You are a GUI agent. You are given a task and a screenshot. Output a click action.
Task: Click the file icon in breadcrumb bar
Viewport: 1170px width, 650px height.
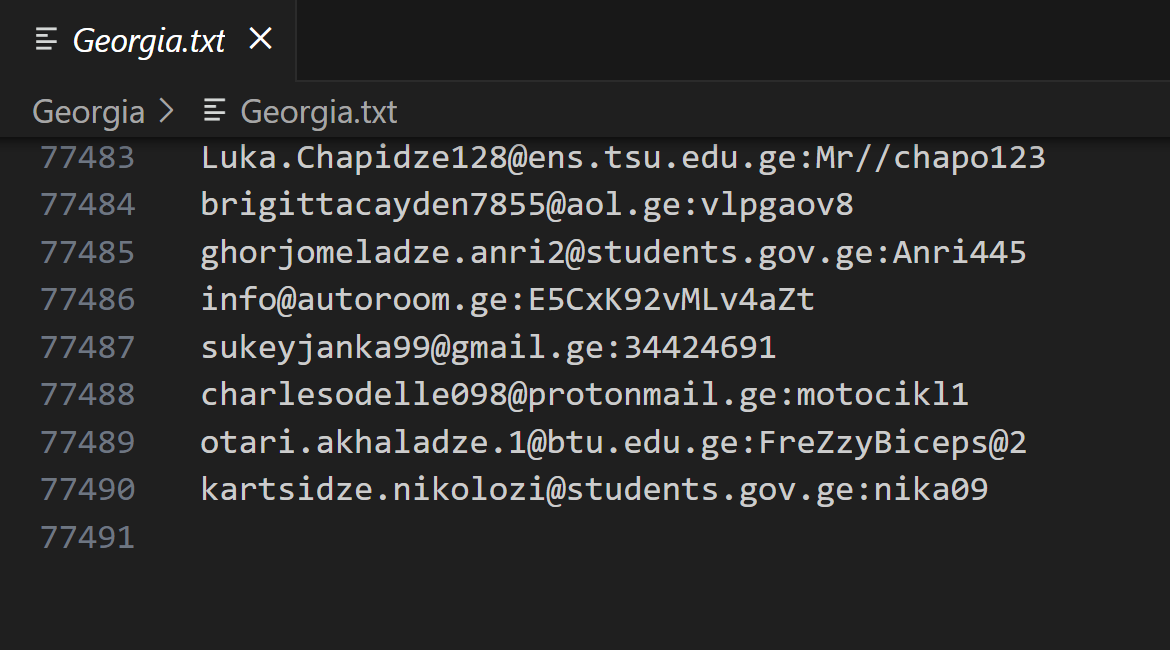(214, 112)
